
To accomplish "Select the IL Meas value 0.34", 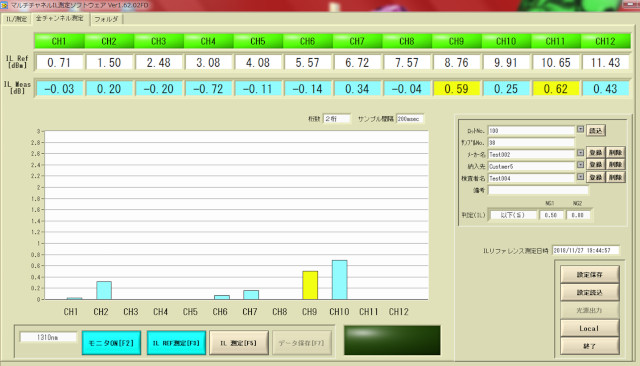I will [358, 89].
